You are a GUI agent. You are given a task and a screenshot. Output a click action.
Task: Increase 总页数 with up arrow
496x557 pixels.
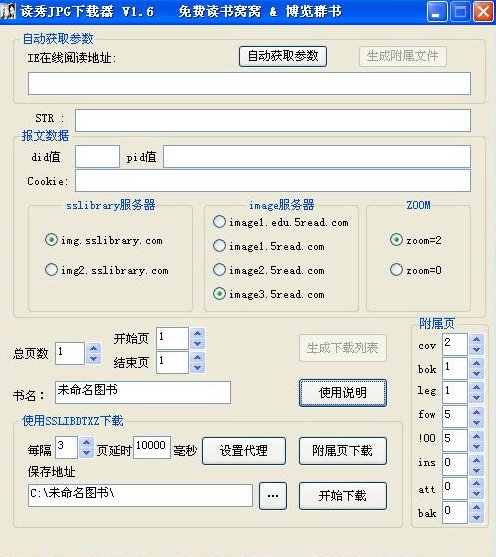tap(93, 348)
